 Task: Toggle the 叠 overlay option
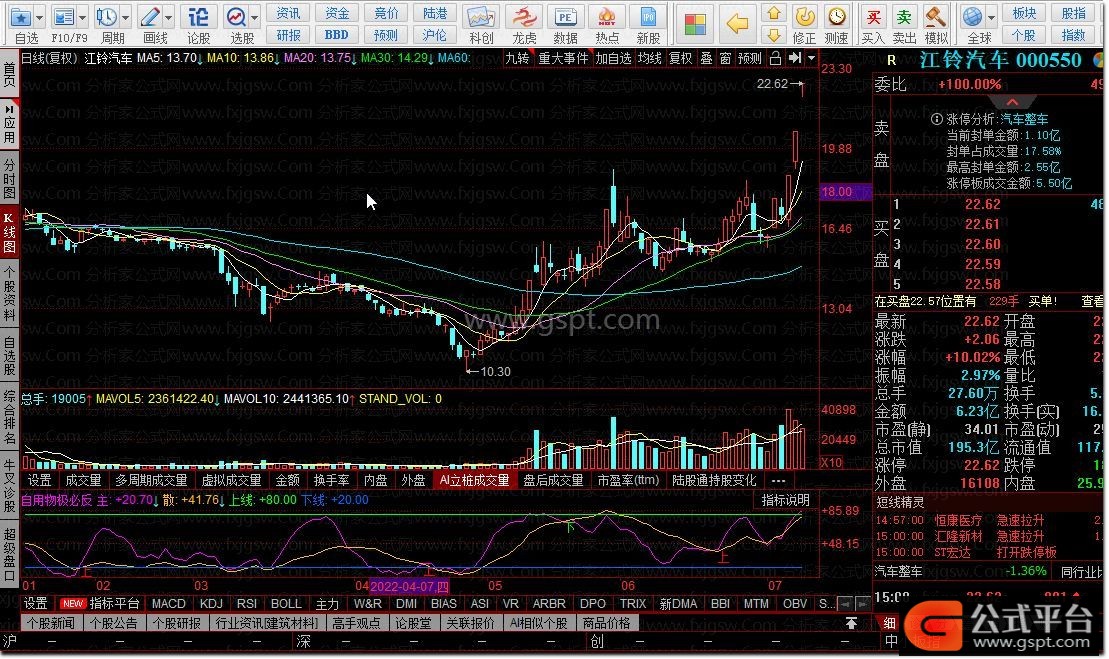(706, 58)
